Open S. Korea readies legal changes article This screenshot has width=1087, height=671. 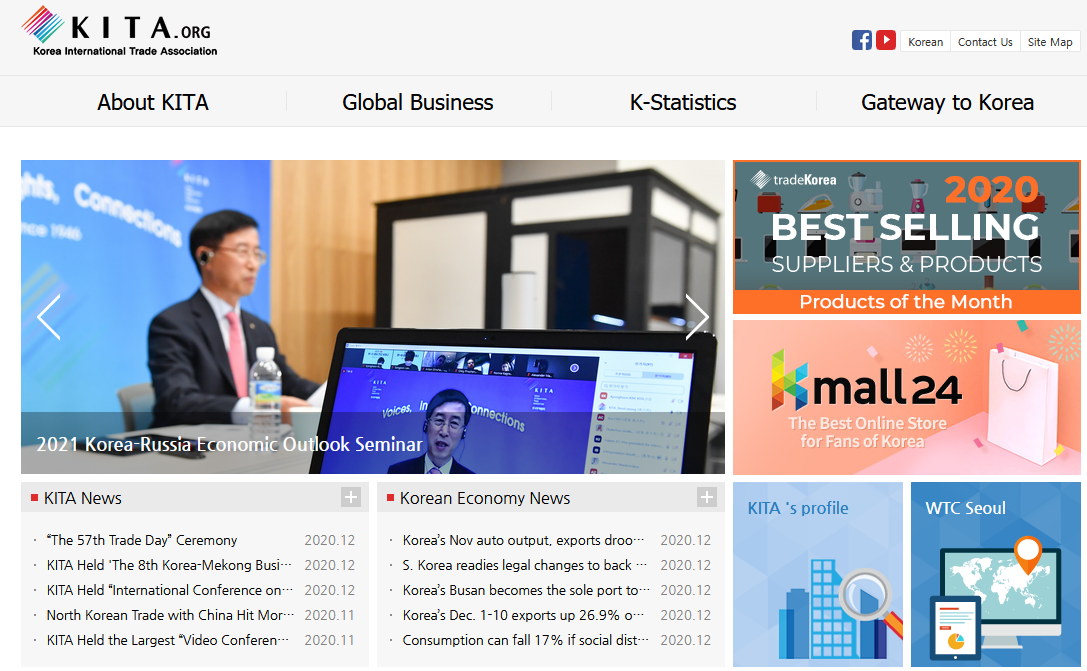tap(524, 565)
